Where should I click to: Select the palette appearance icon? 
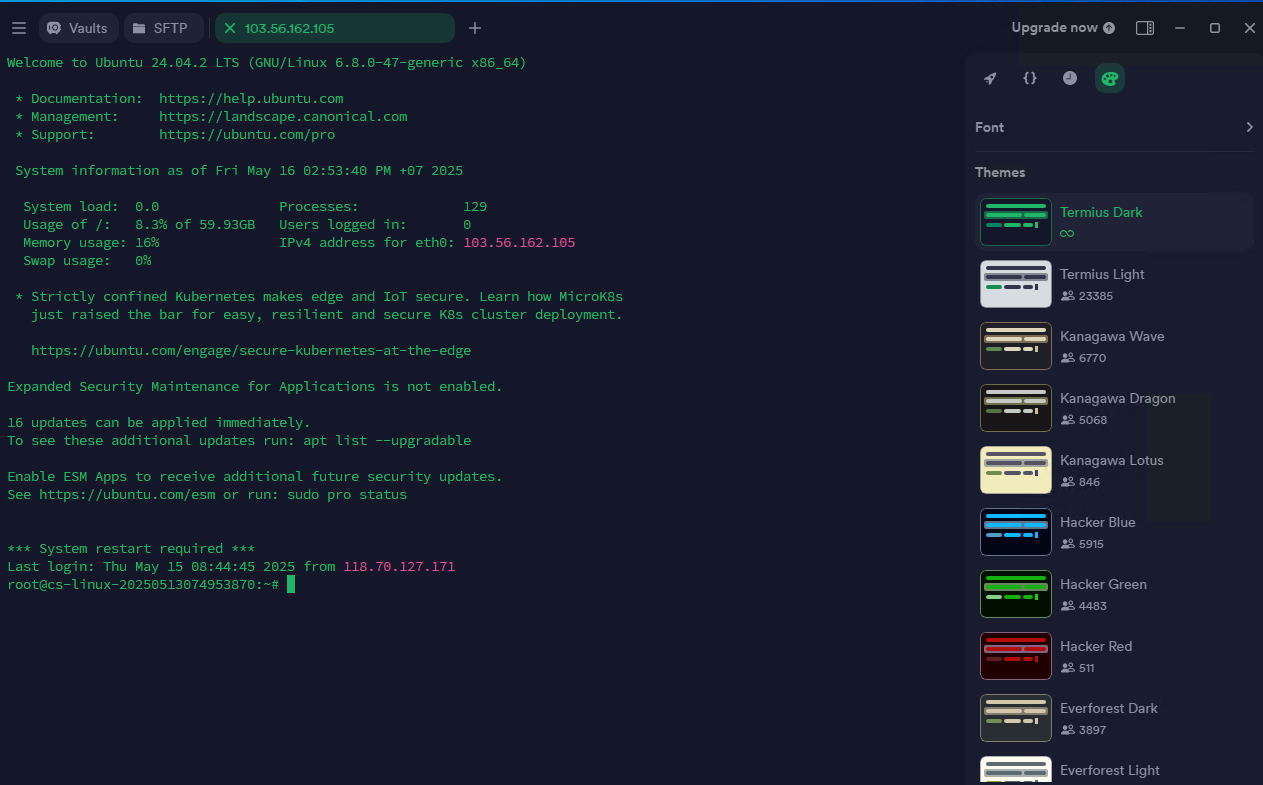coord(1110,78)
